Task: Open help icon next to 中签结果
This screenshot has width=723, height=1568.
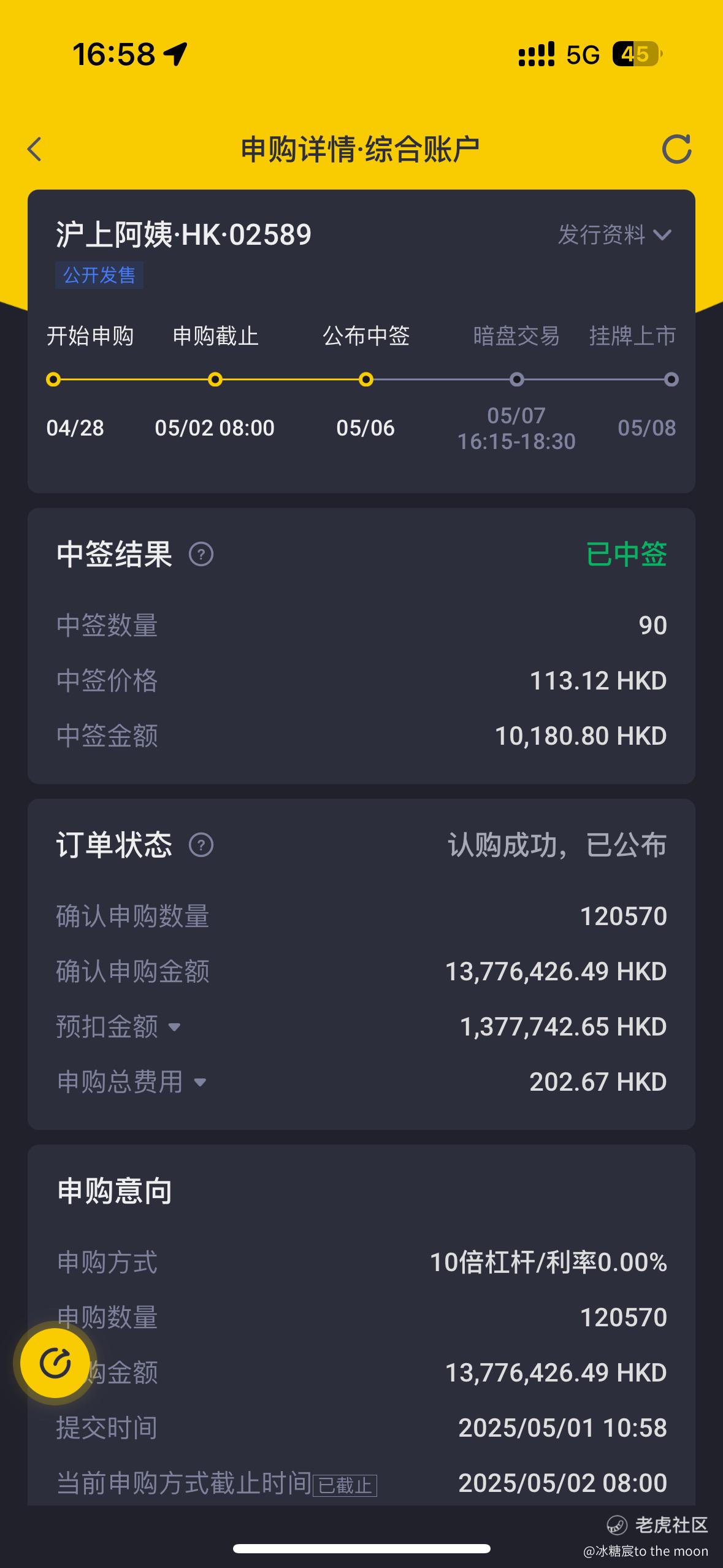Action: coord(201,554)
